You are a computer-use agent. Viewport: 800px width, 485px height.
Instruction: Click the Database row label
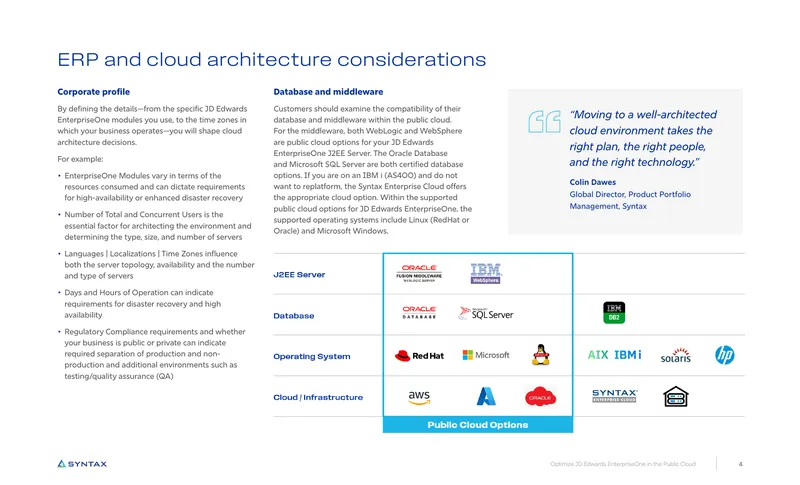coord(293,316)
